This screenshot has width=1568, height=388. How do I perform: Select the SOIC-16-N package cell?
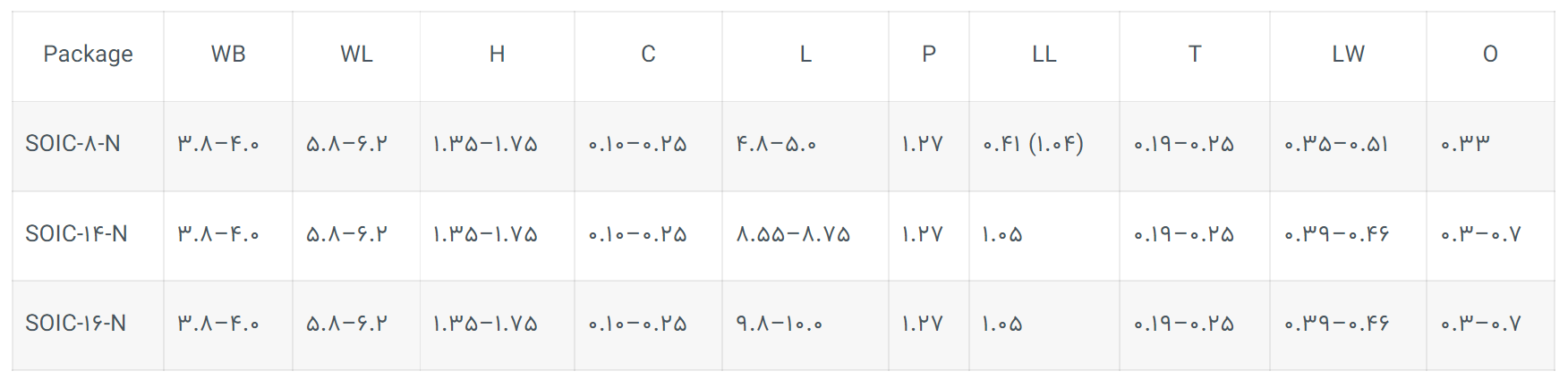[x=75, y=324]
